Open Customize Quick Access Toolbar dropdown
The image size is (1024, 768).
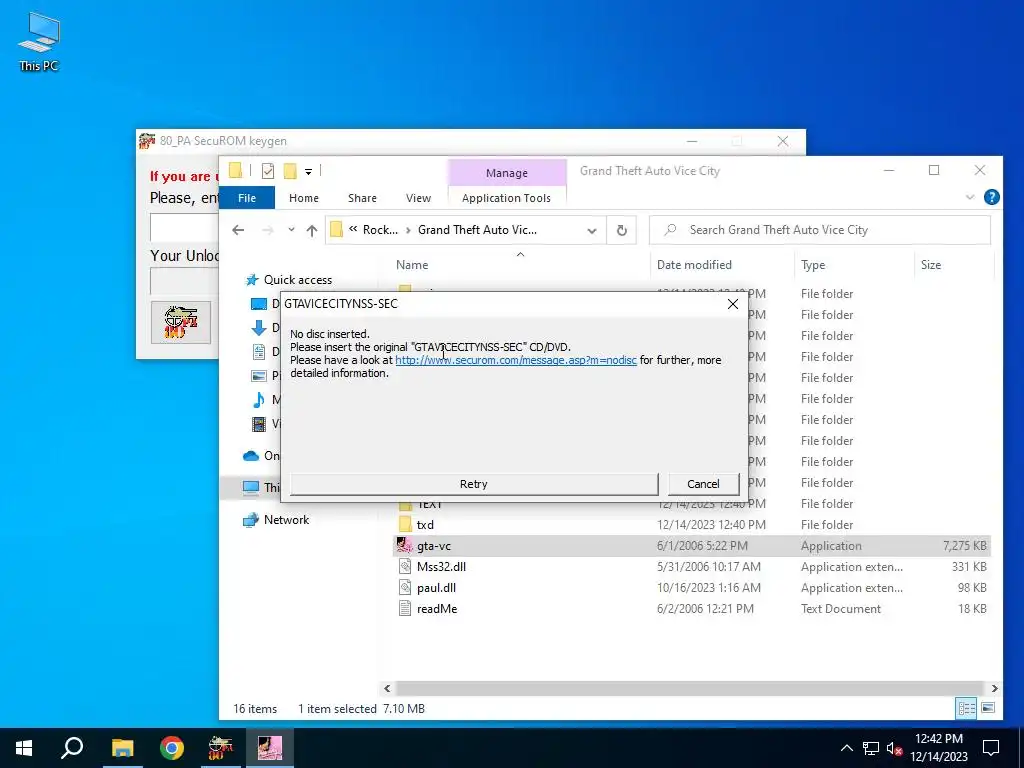click(308, 172)
